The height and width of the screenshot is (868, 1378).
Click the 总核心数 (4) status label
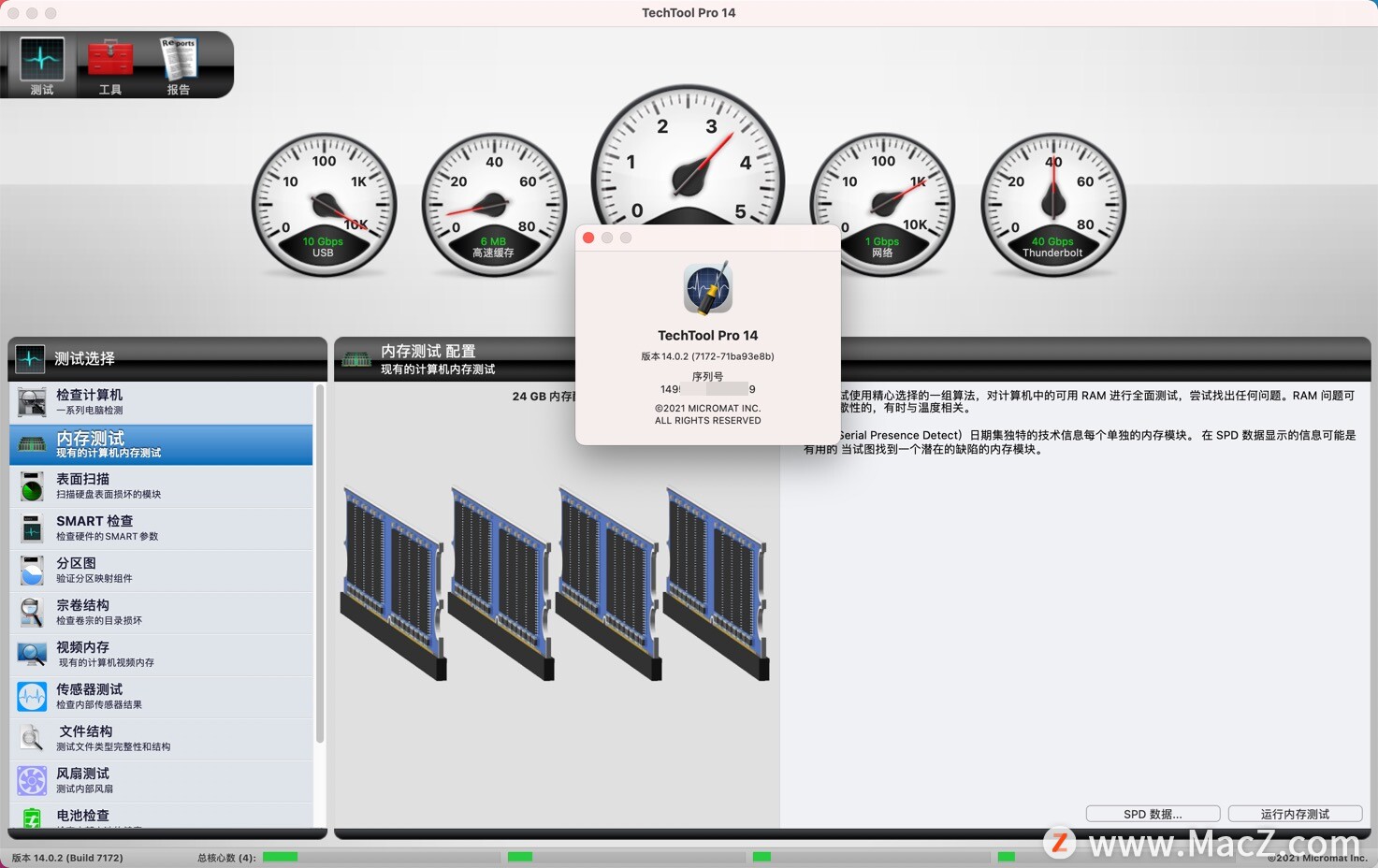(x=226, y=858)
